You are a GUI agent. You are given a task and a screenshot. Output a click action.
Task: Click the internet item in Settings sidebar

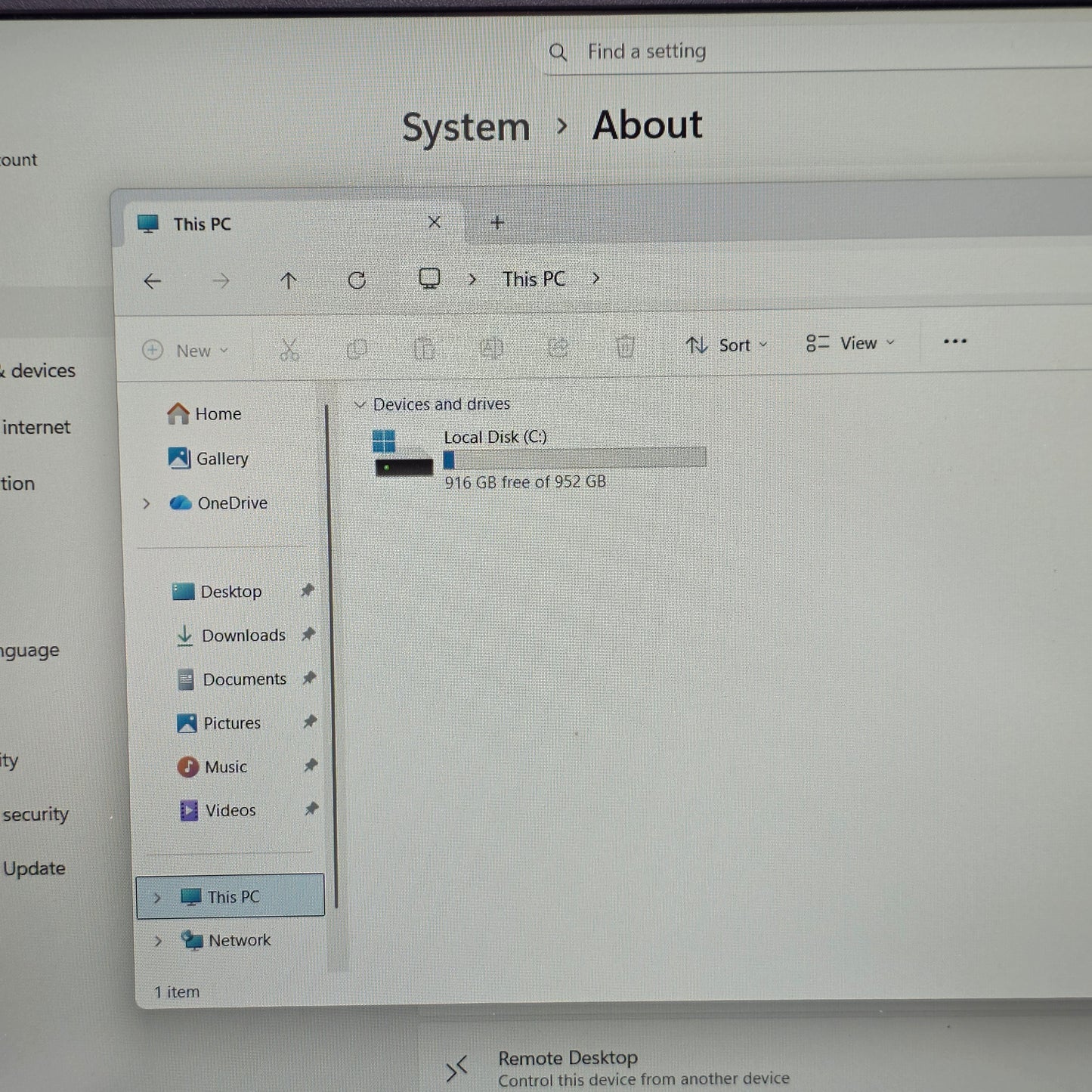coord(36,427)
